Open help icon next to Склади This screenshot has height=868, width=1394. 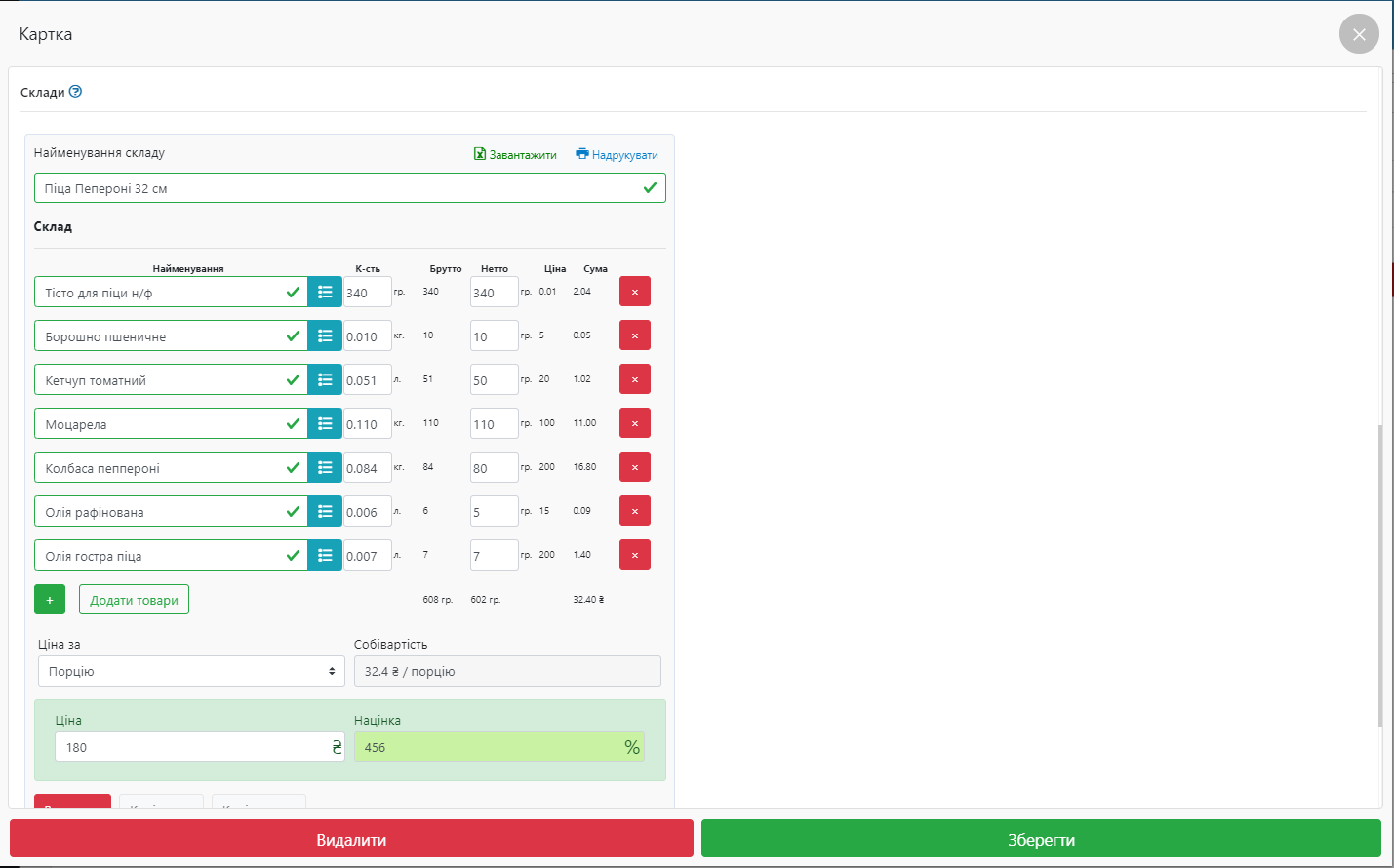(76, 92)
